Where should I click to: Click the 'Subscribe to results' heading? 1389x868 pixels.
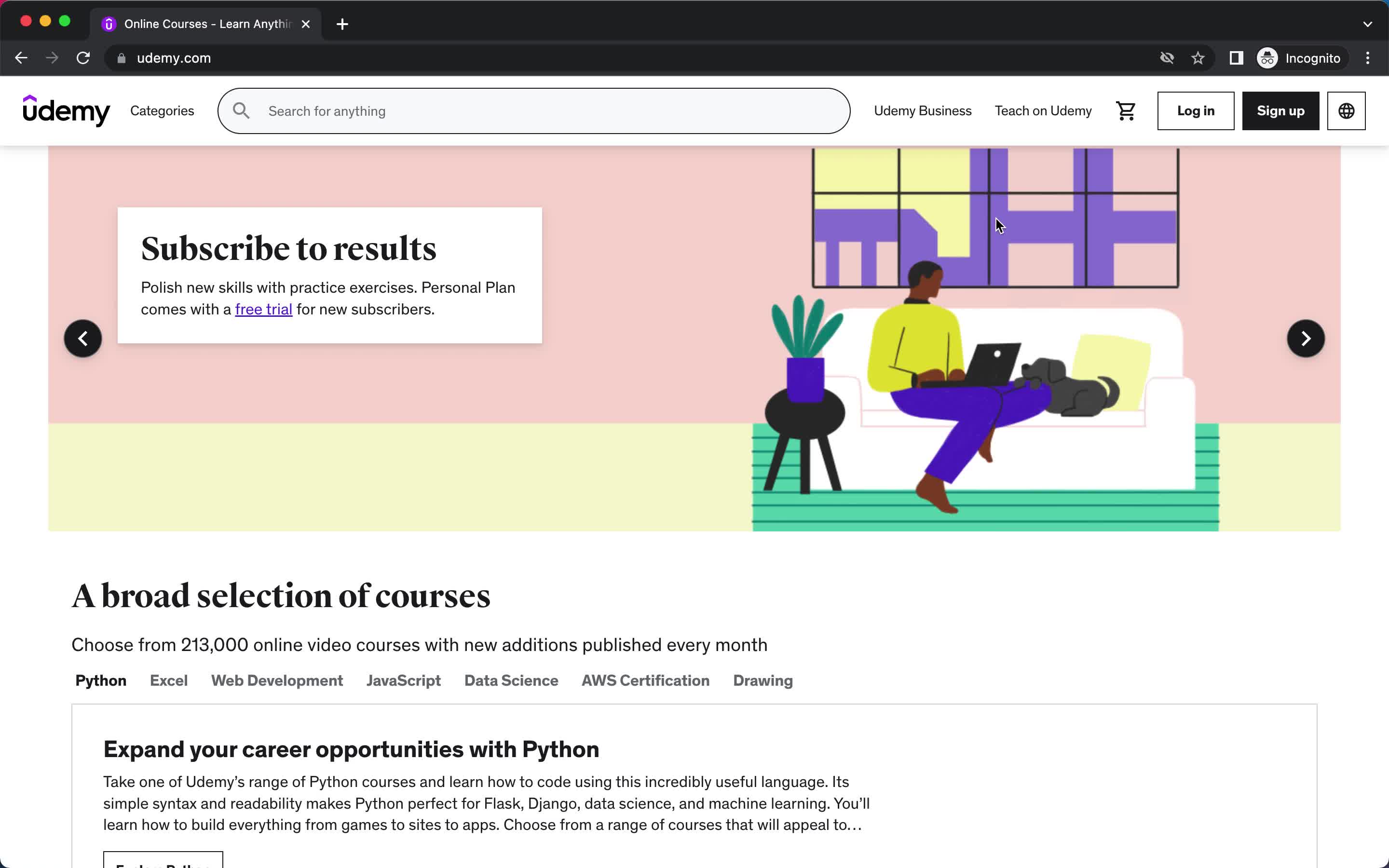click(x=289, y=248)
